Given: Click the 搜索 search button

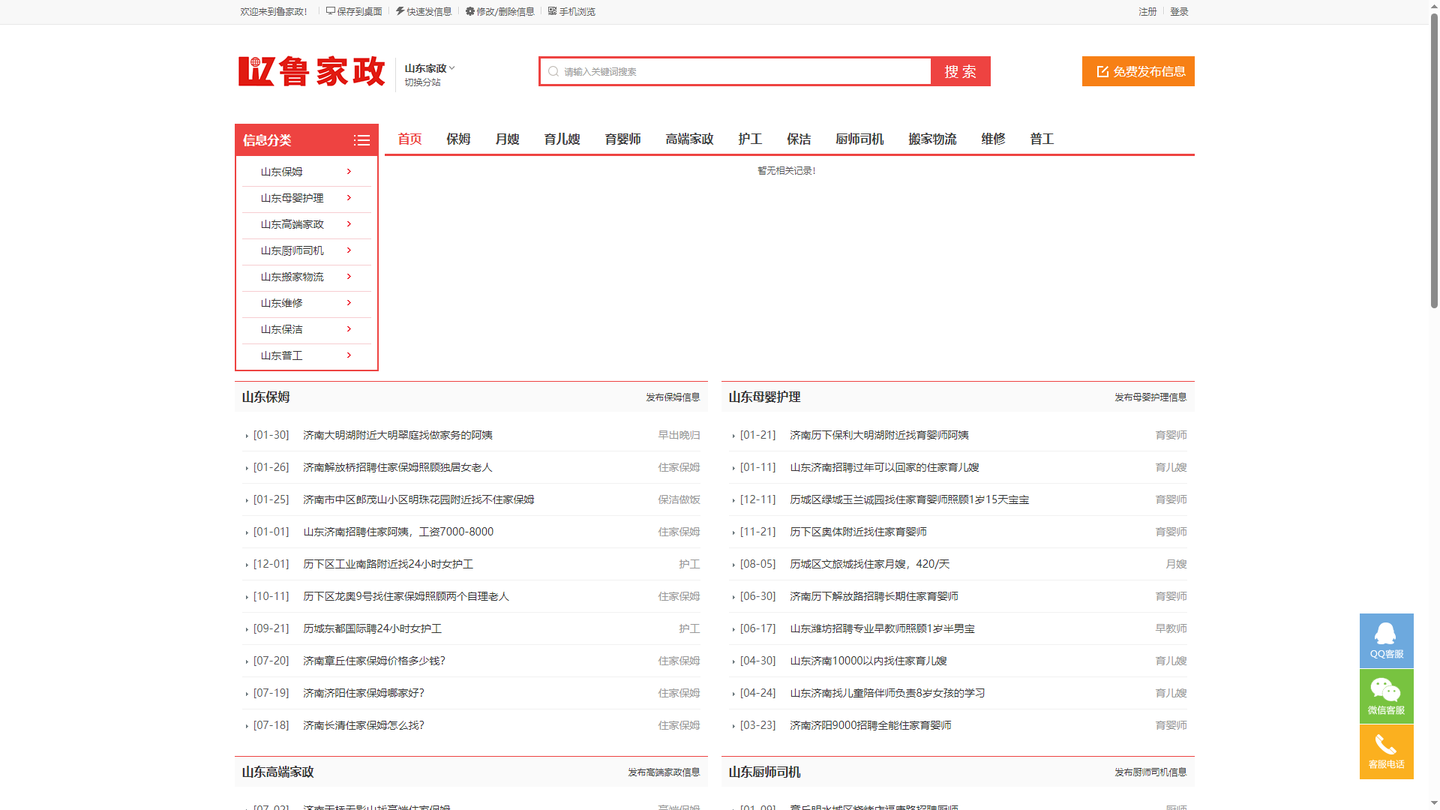Looking at the screenshot, I should (960, 71).
